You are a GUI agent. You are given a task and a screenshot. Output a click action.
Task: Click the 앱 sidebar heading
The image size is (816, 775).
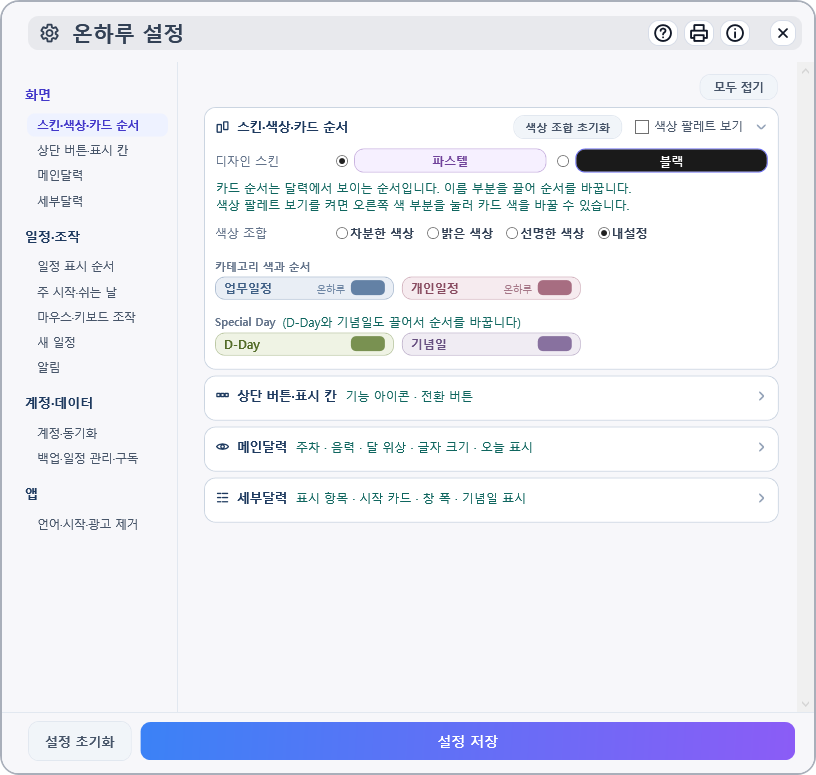pos(32,493)
